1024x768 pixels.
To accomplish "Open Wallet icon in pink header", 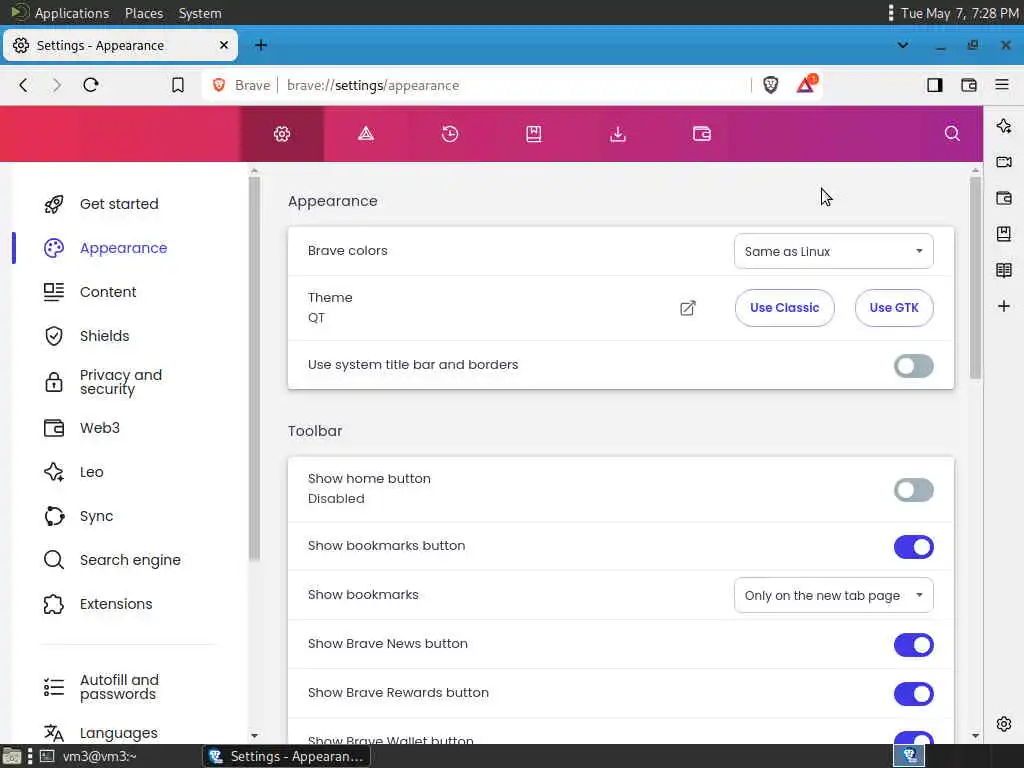I will 701,134.
